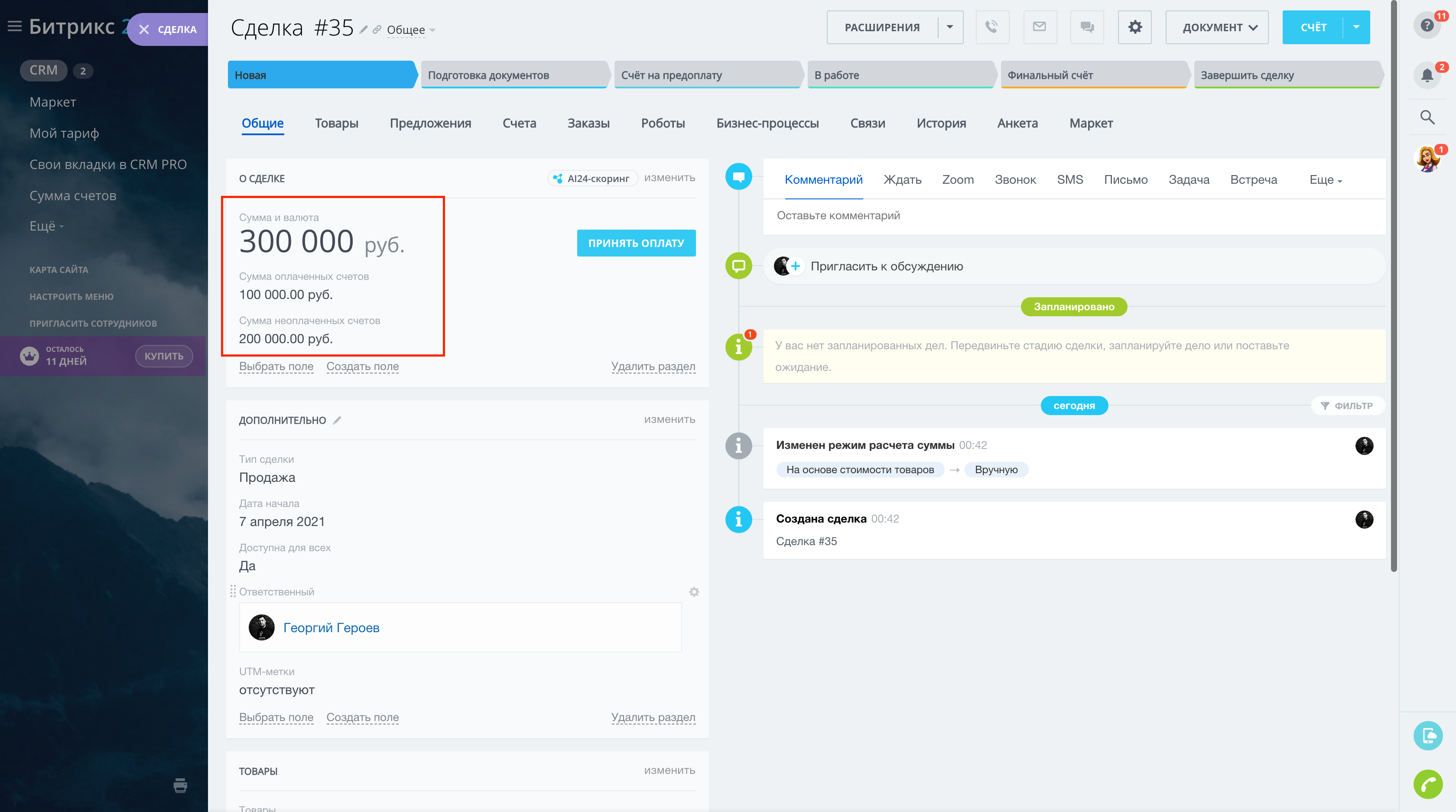Image resolution: width=1456 pixels, height=812 pixels.
Task: Expand the Еще menu in timeline
Action: click(1325, 180)
